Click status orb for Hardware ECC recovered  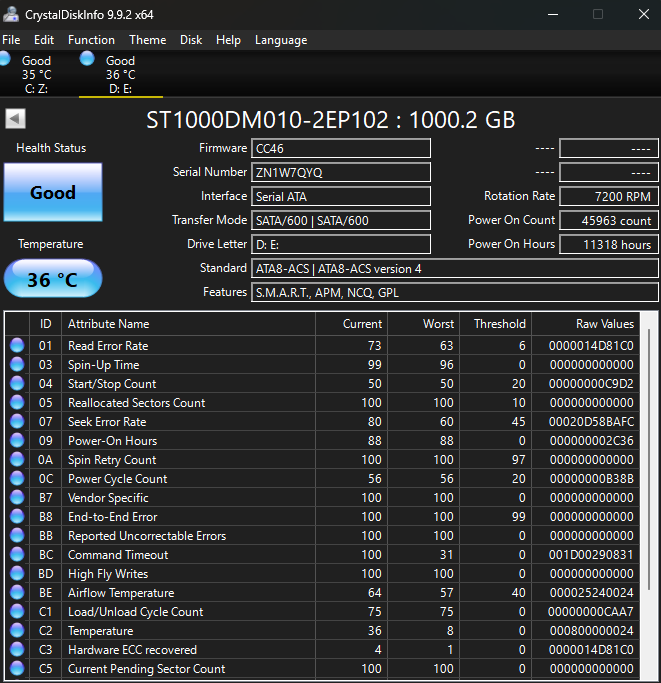tap(17, 649)
